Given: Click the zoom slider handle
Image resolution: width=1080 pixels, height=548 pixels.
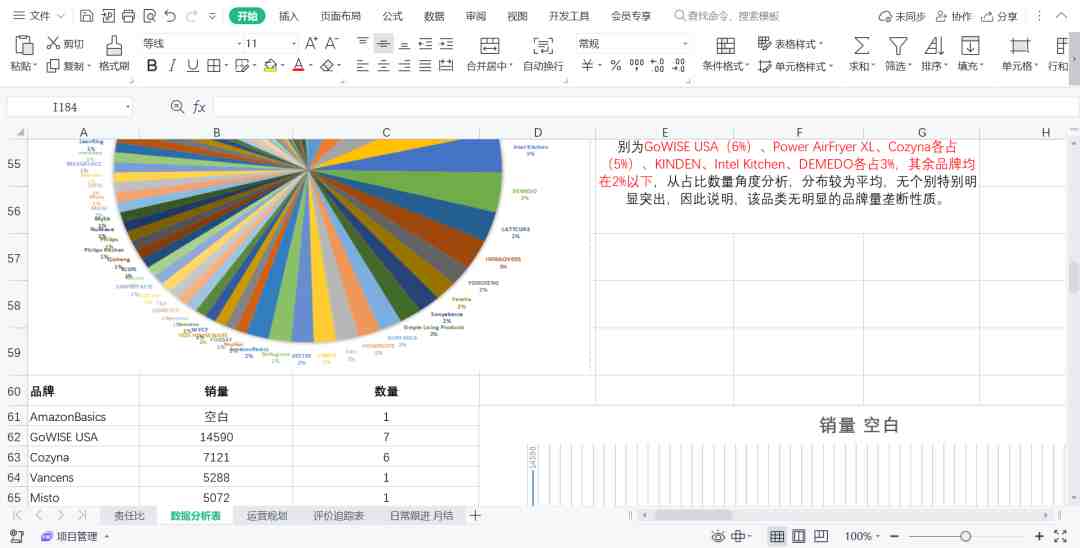Looking at the screenshot, I should tap(966, 536).
